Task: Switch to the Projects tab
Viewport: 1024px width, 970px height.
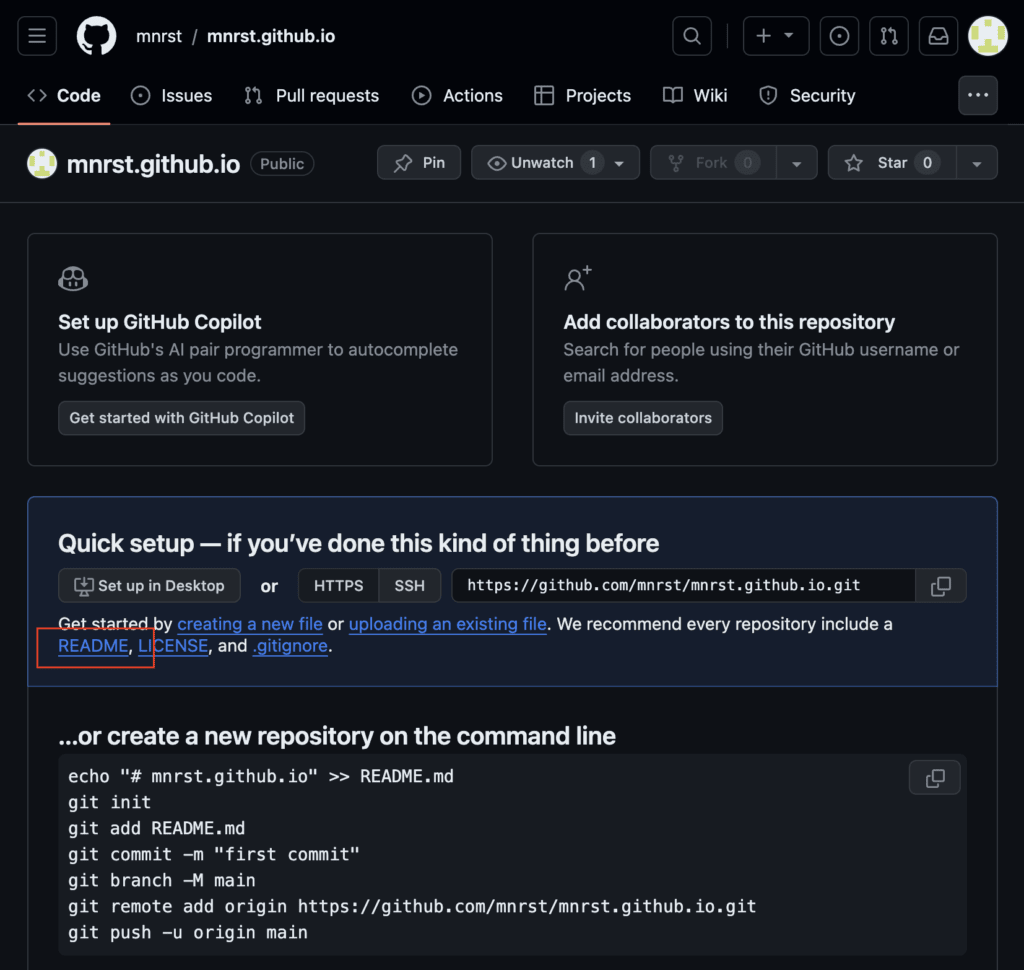Action: (x=583, y=95)
